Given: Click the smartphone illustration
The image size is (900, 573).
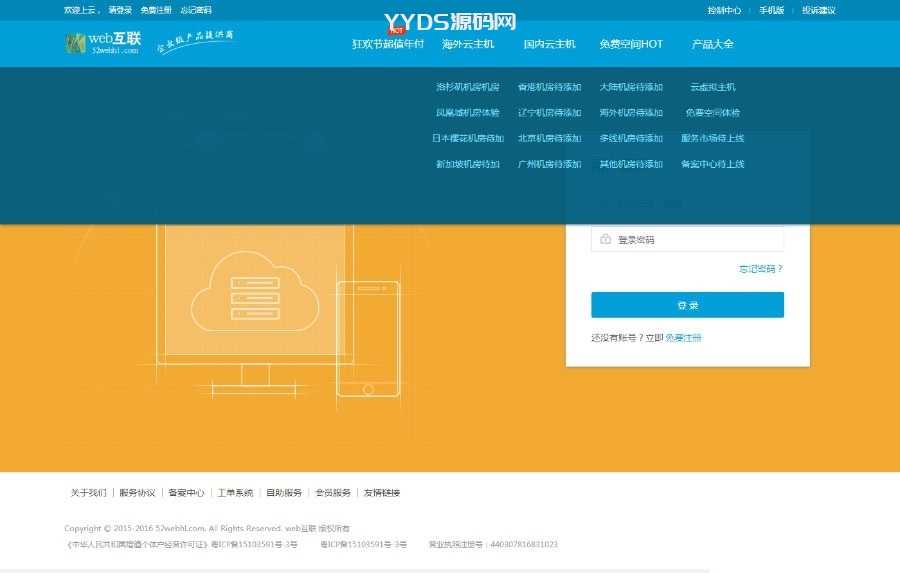Looking at the screenshot, I should click(367, 339).
